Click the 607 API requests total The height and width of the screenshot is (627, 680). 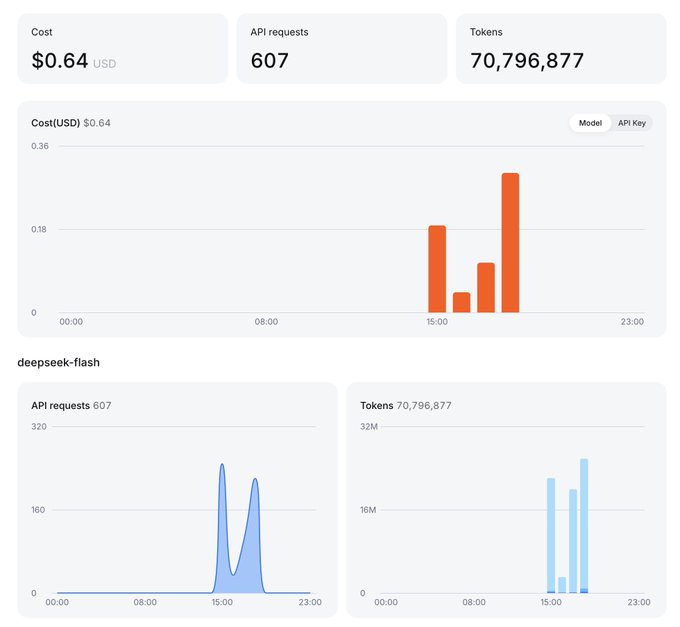269,61
